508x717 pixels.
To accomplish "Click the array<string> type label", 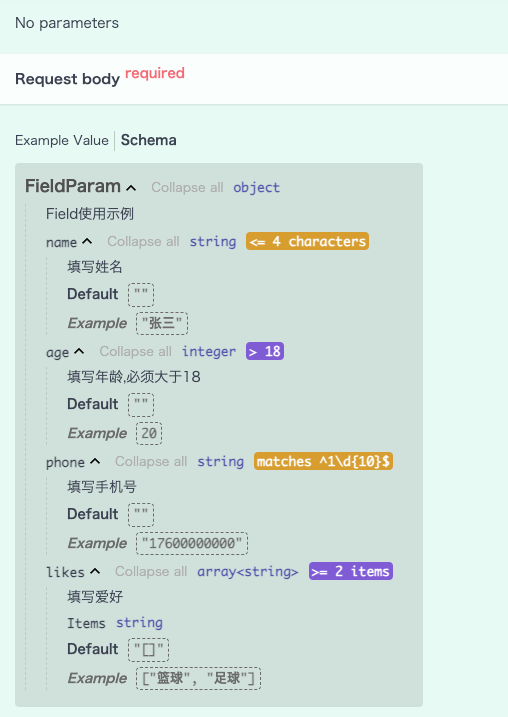I will coord(247,572).
